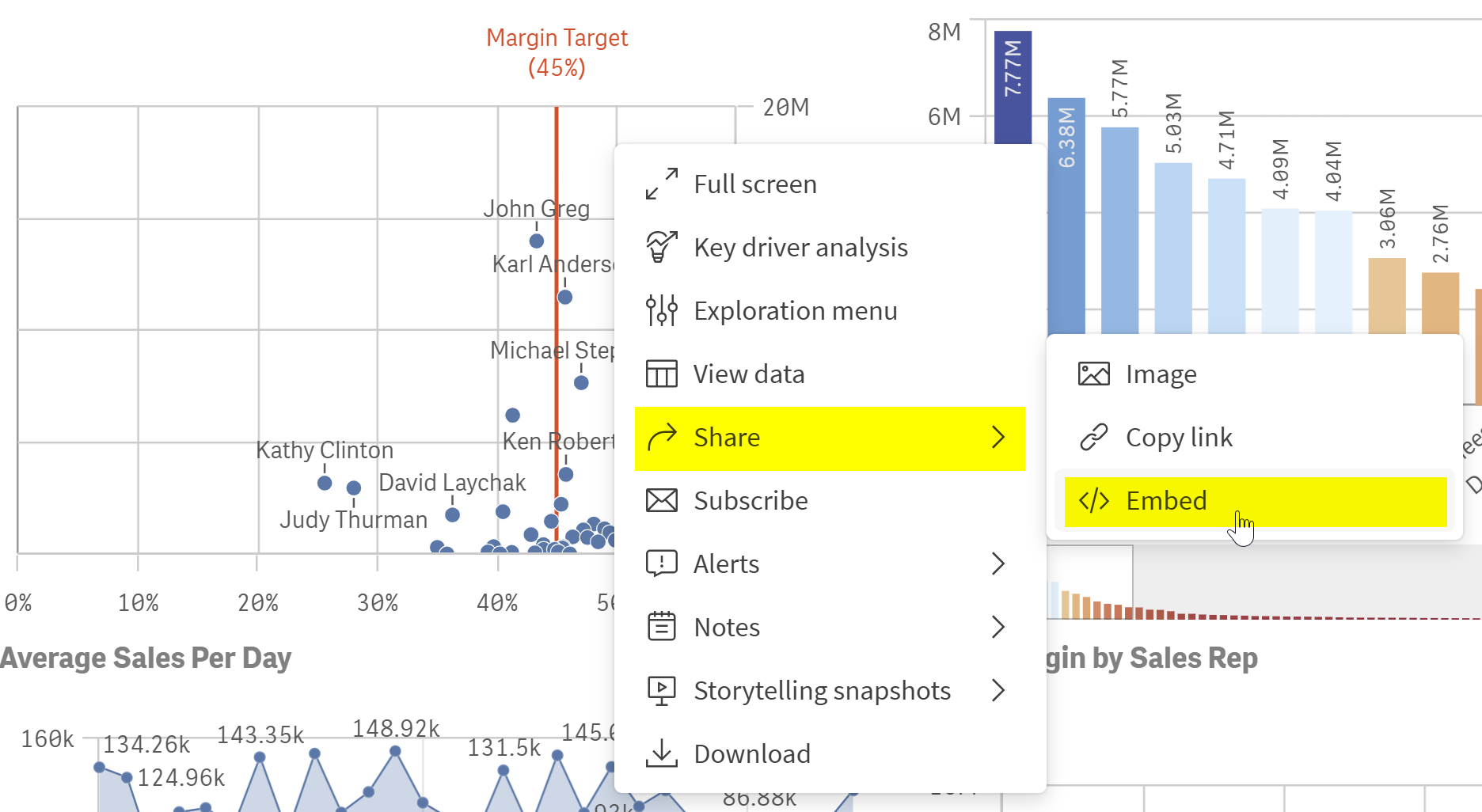Click the Subscribe envelope icon

pos(662,500)
